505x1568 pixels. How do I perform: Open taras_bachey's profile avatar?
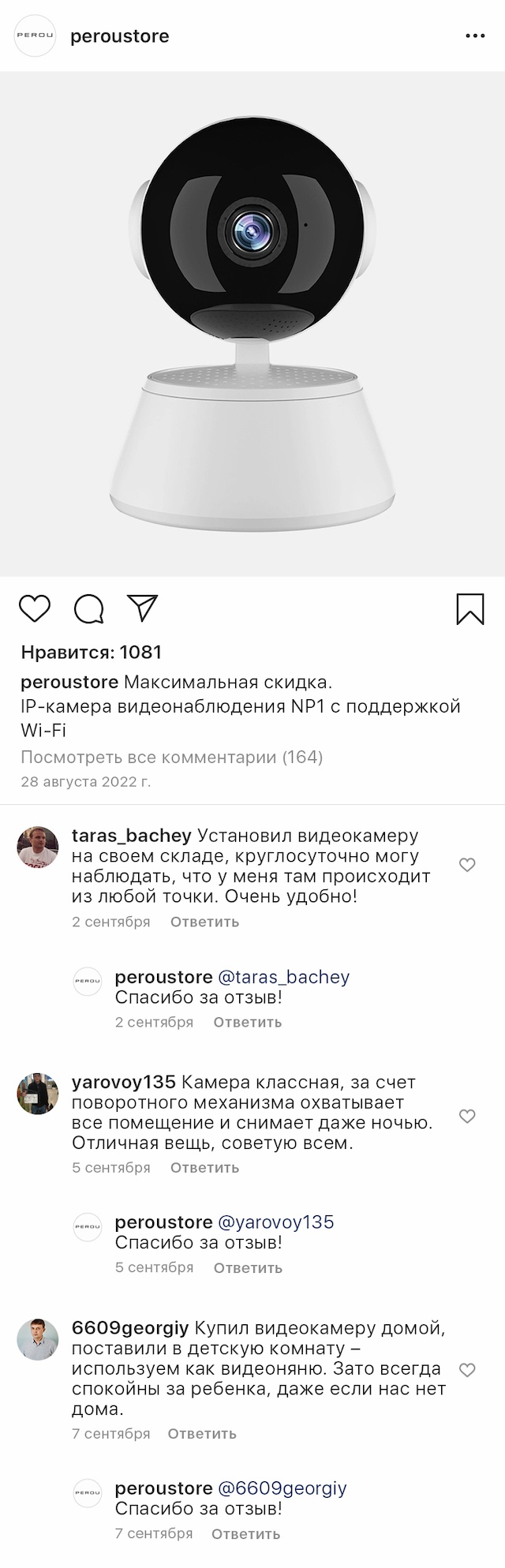[x=38, y=848]
